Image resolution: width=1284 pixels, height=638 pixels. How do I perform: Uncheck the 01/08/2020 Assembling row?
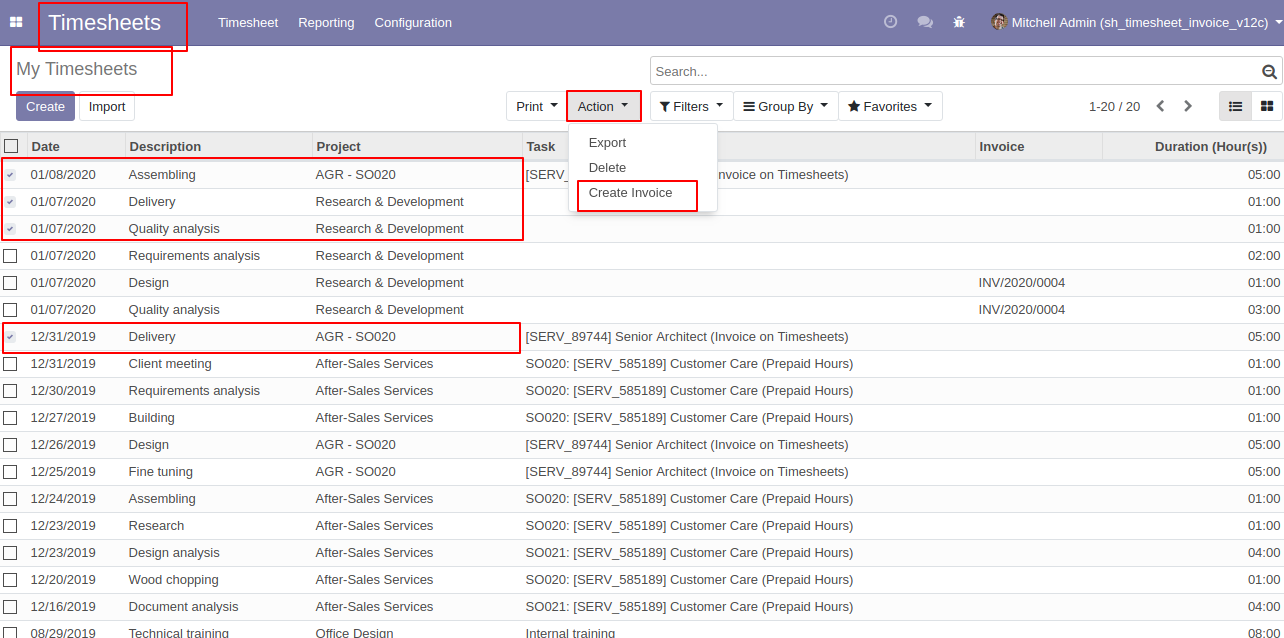tap(10, 174)
